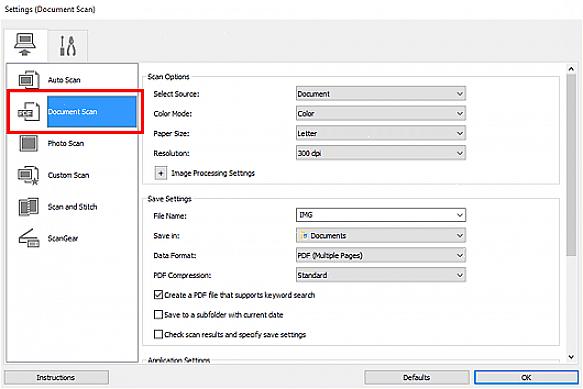Select Auto Scan label in sidebar

coord(64,80)
